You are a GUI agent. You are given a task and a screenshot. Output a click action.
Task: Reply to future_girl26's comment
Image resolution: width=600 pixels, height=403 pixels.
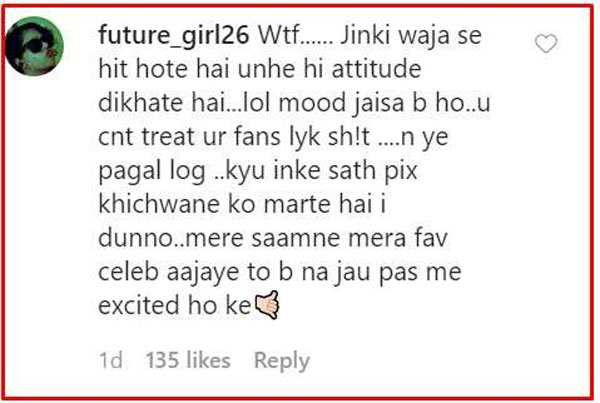pos(282,361)
